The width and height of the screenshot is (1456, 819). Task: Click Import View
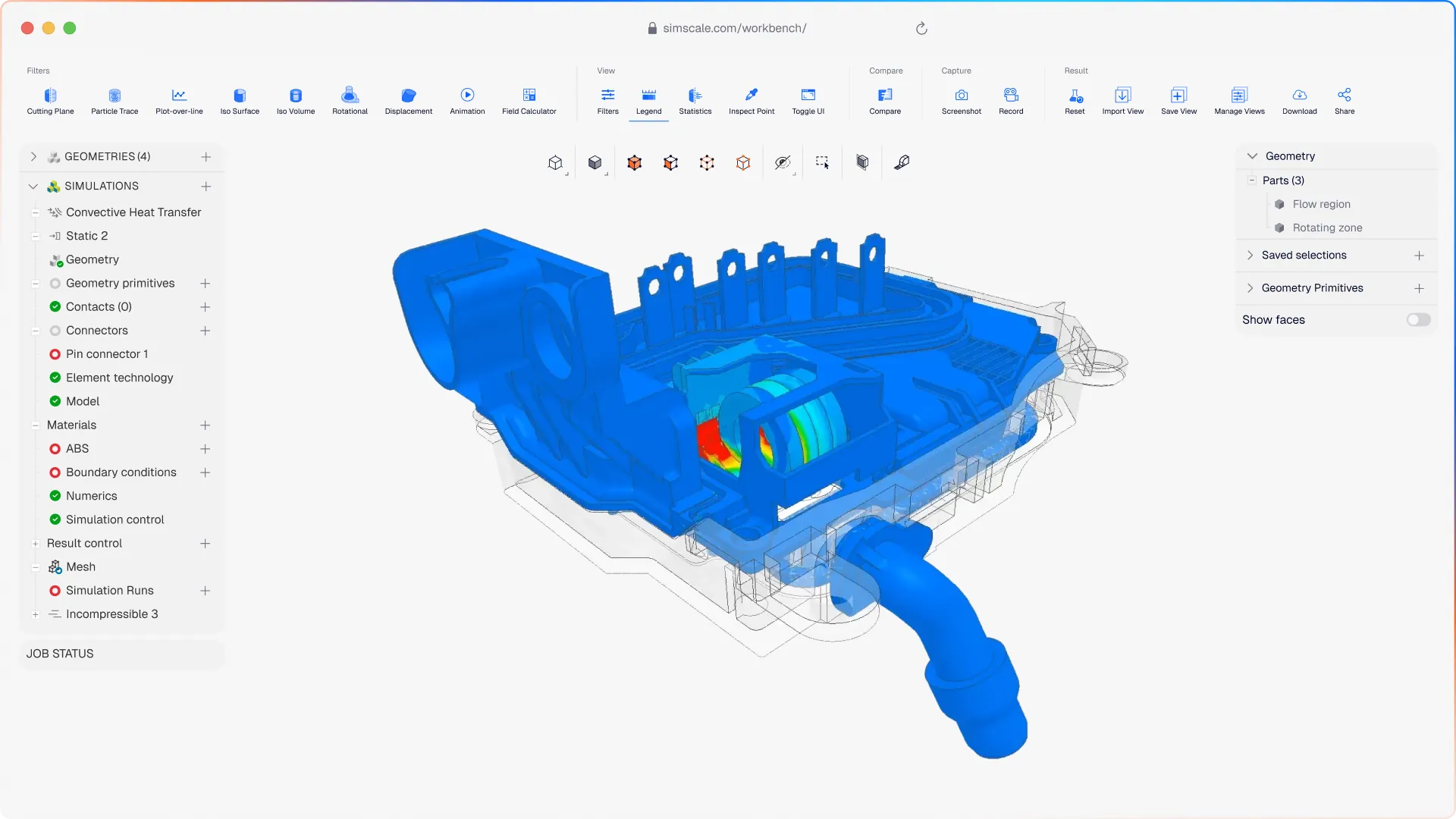click(x=1123, y=101)
